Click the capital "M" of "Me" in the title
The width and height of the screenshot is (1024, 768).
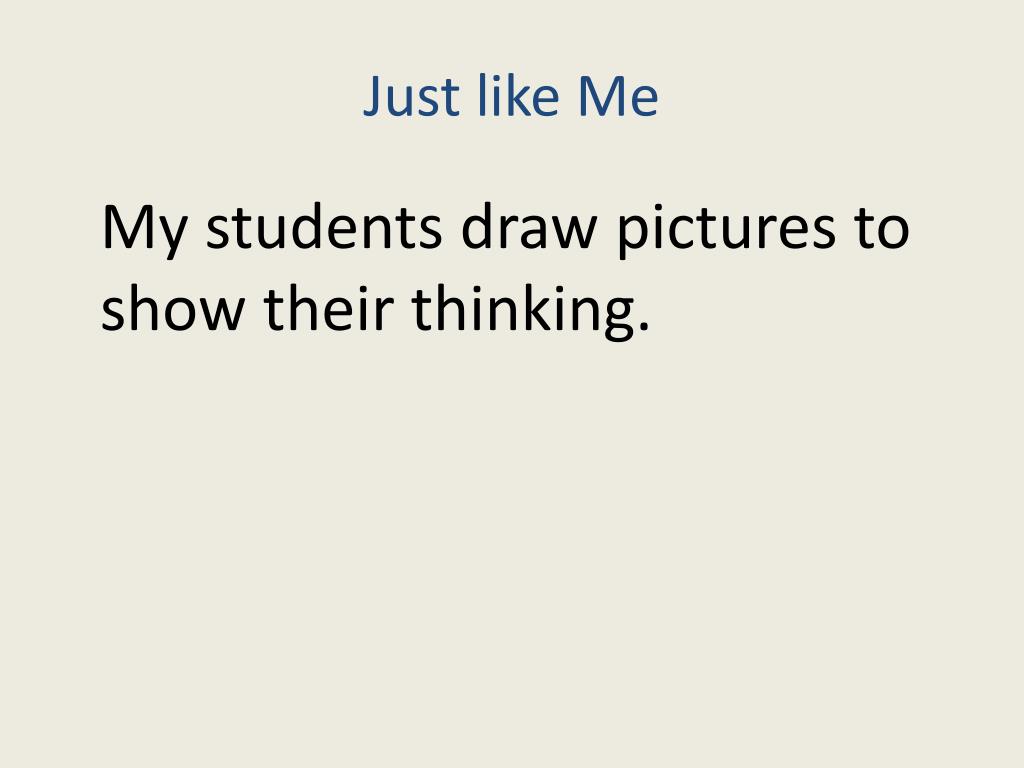pyautogui.click(x=599, y=96)
